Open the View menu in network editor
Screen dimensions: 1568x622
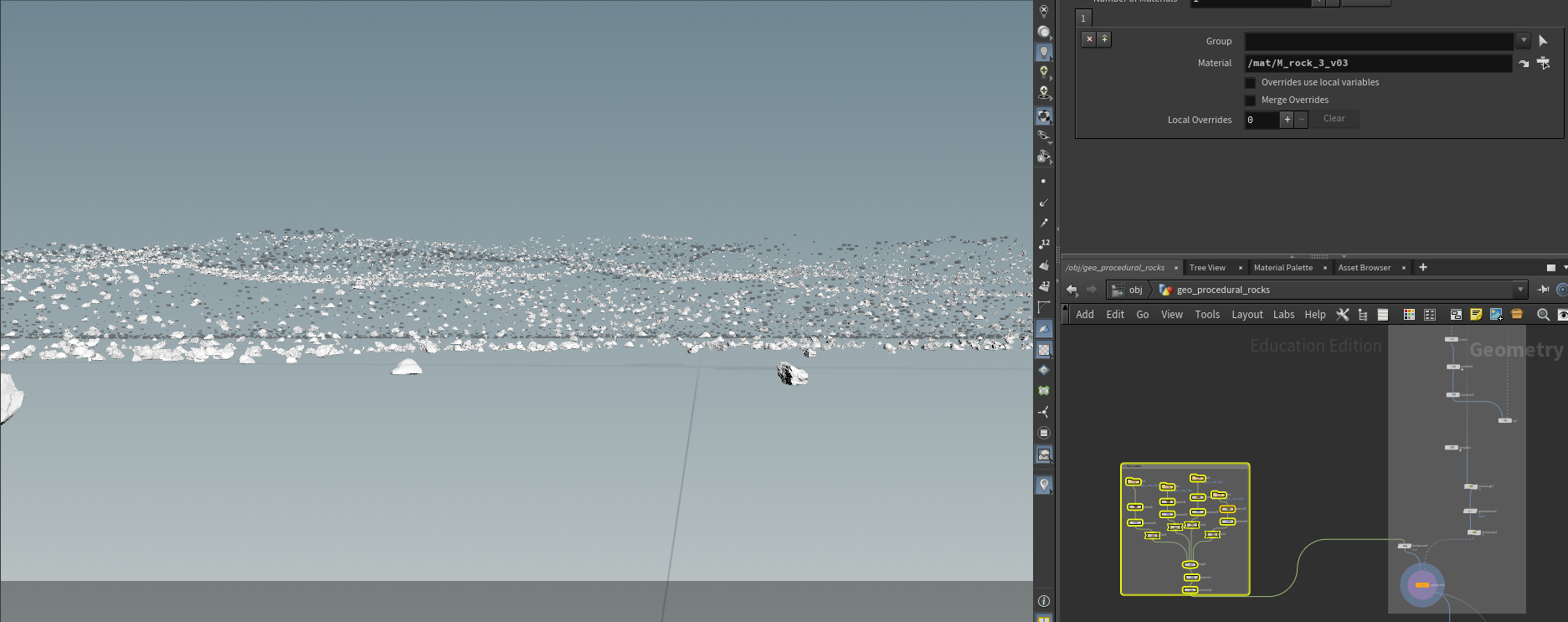click(x=1172, y=315)
